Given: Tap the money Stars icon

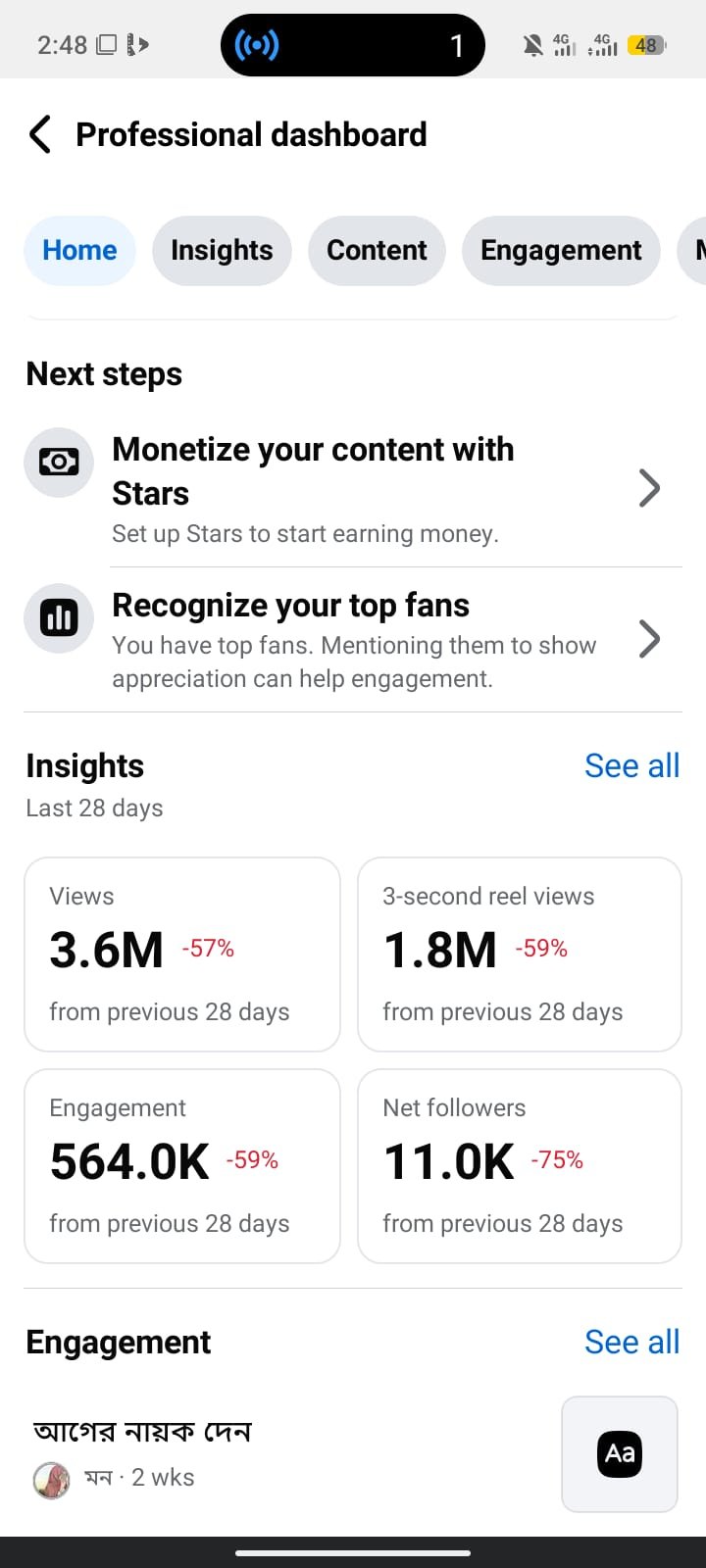Looking at the screenshot, I should [59, 463].
